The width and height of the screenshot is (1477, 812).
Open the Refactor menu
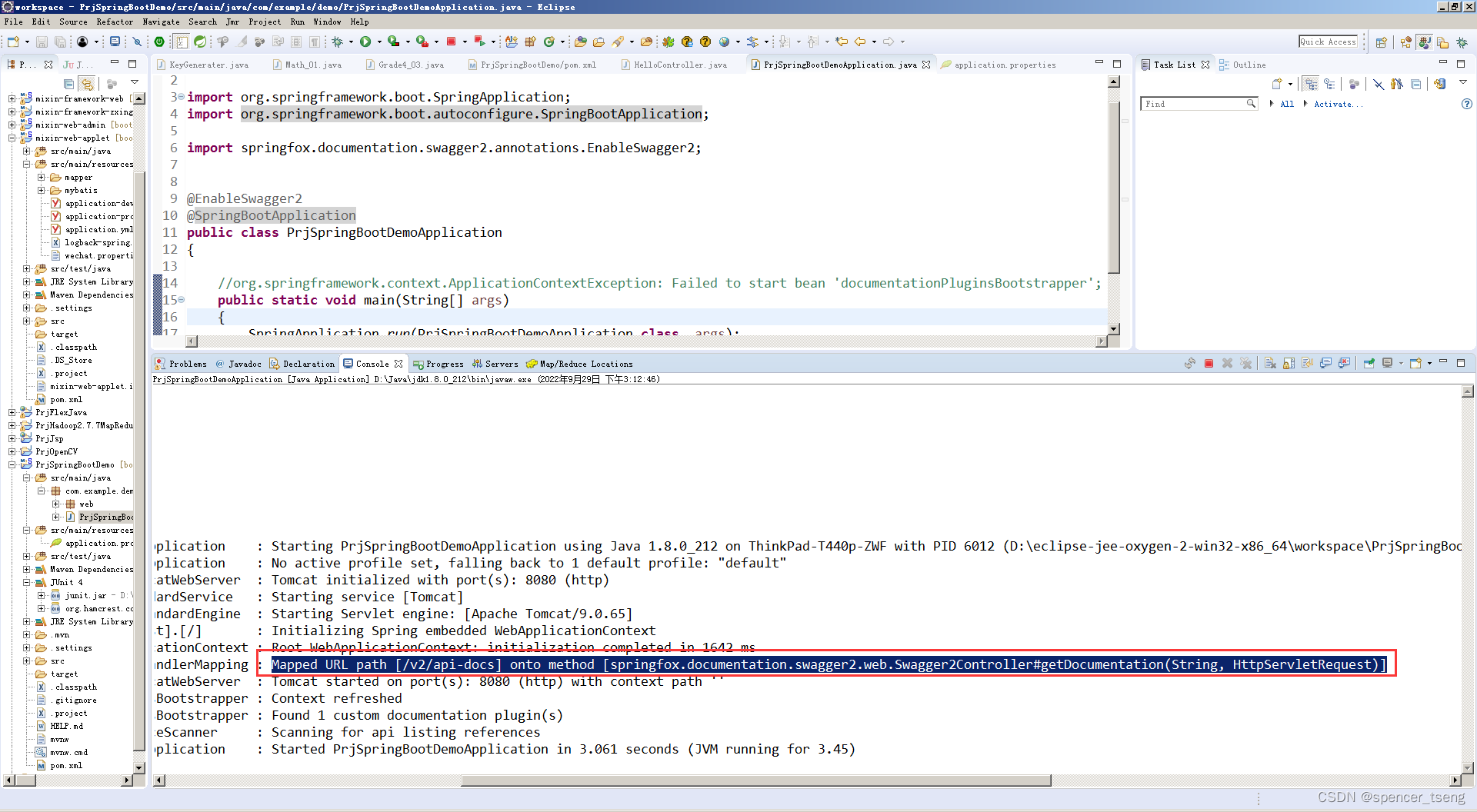point(115,22)
